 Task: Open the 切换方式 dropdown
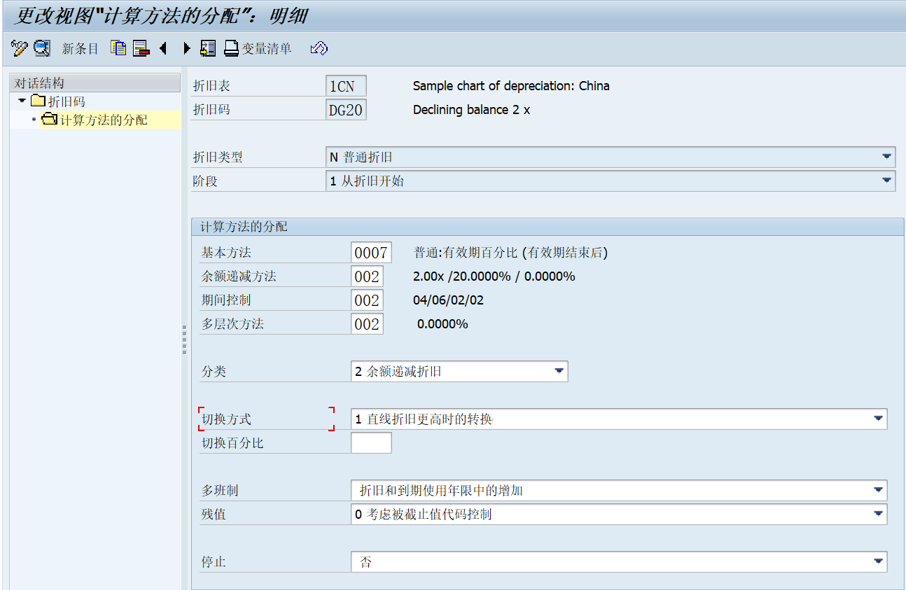(879, 419)
